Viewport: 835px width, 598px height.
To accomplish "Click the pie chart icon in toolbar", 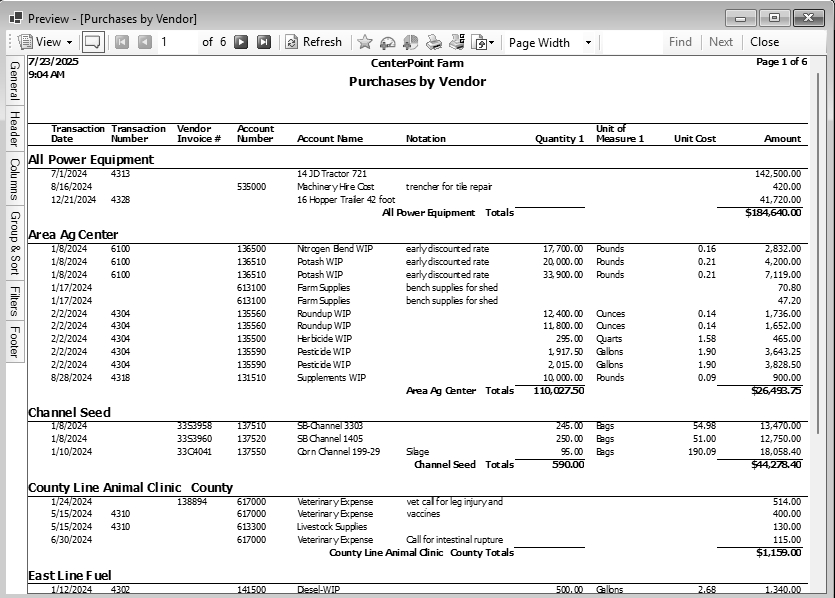I will coord(410,42).
